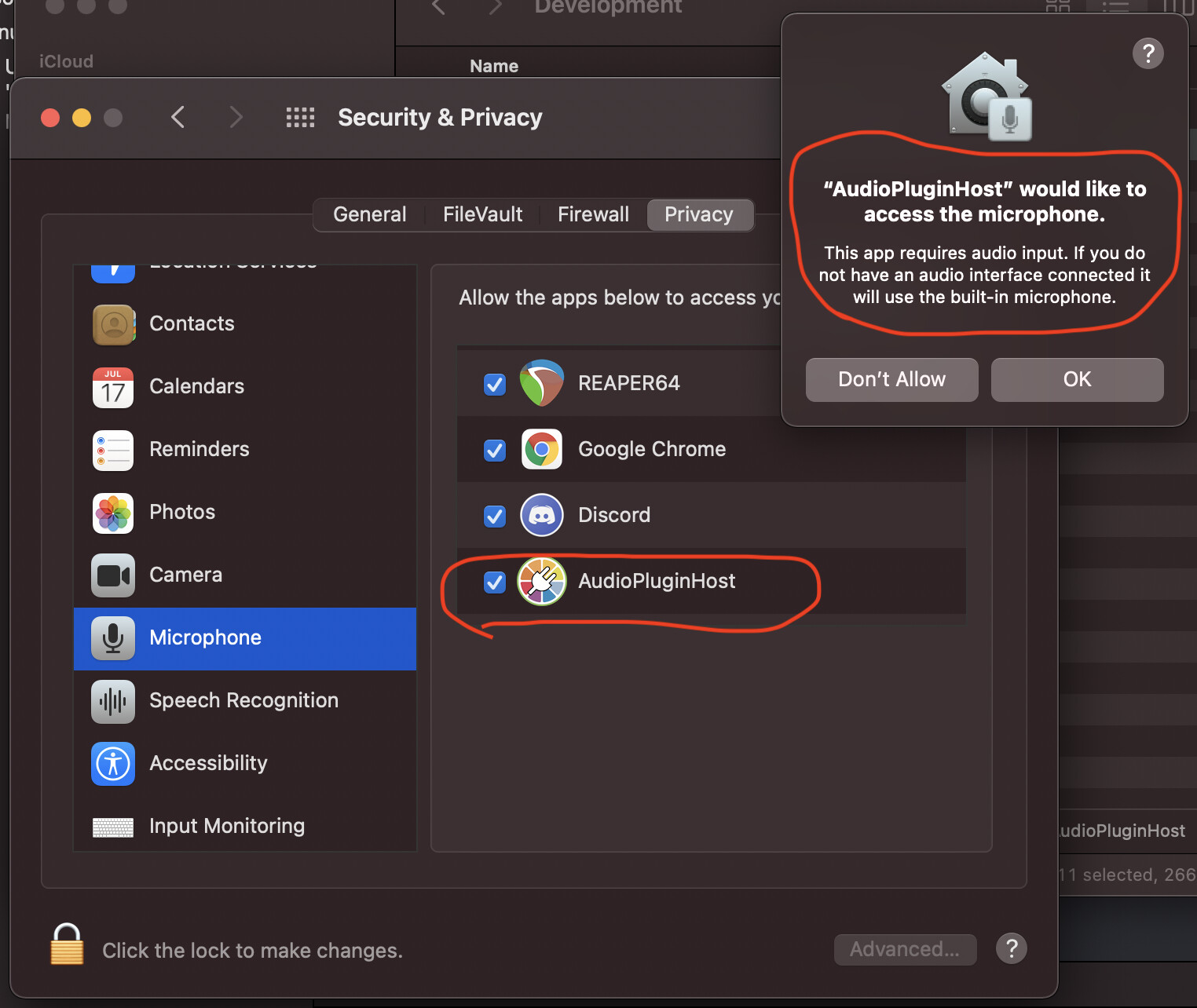Open help from the microphone permission dialog
The width and height of the screenshot is (1197, 1008).
click(1148, 53)
